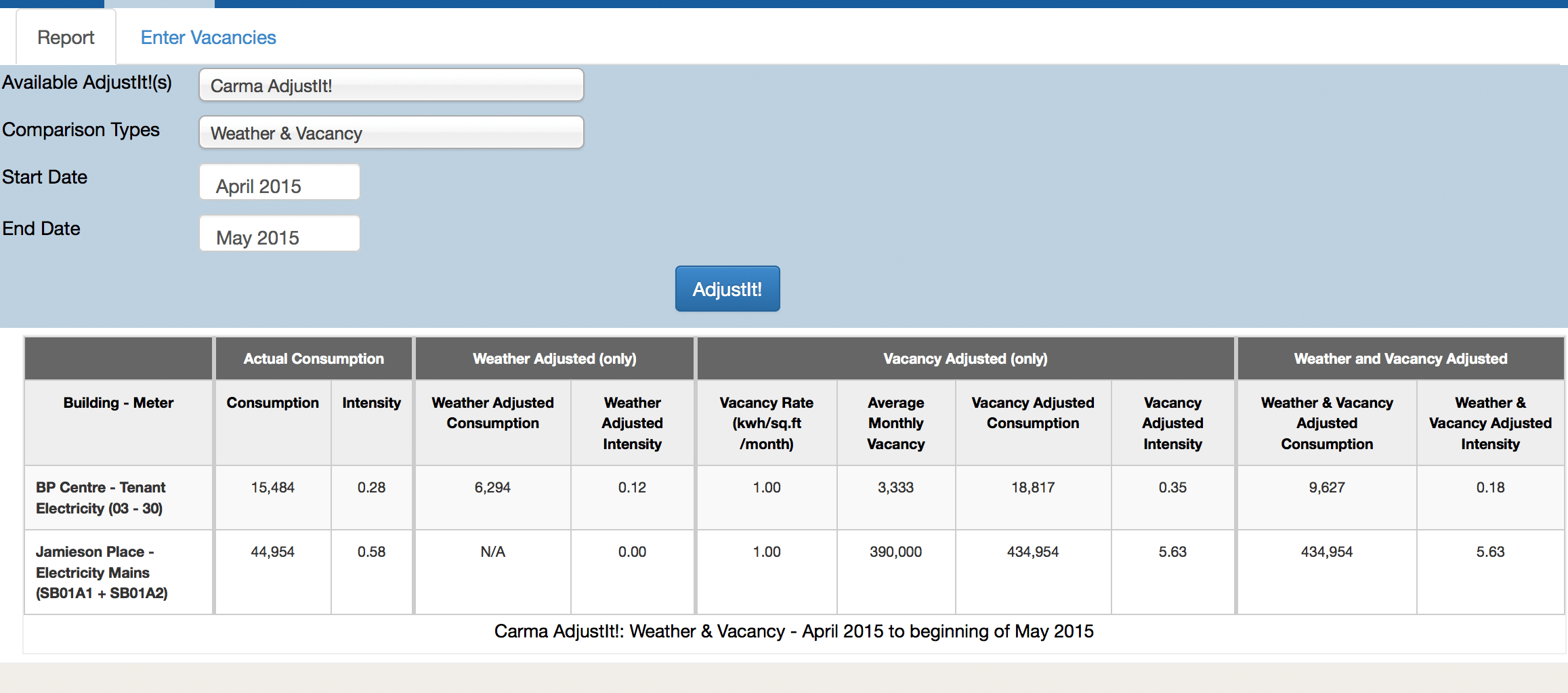This screenshot has height=693, width=1568.
Task: Open the Available AdjustIt!(s) dropdown
Action: click(391, 85)
